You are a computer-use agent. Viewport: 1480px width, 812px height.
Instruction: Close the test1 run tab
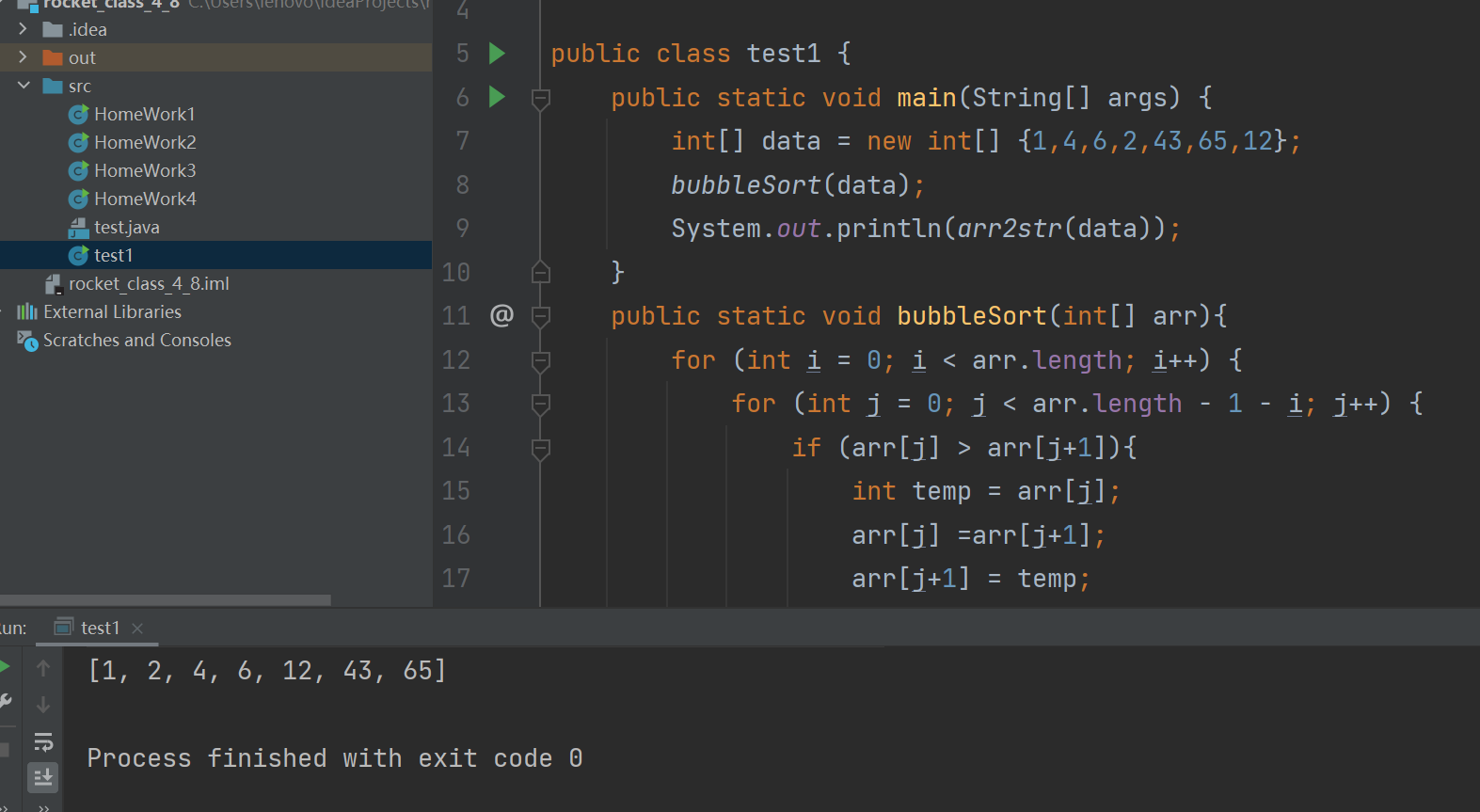pos(137,629)
